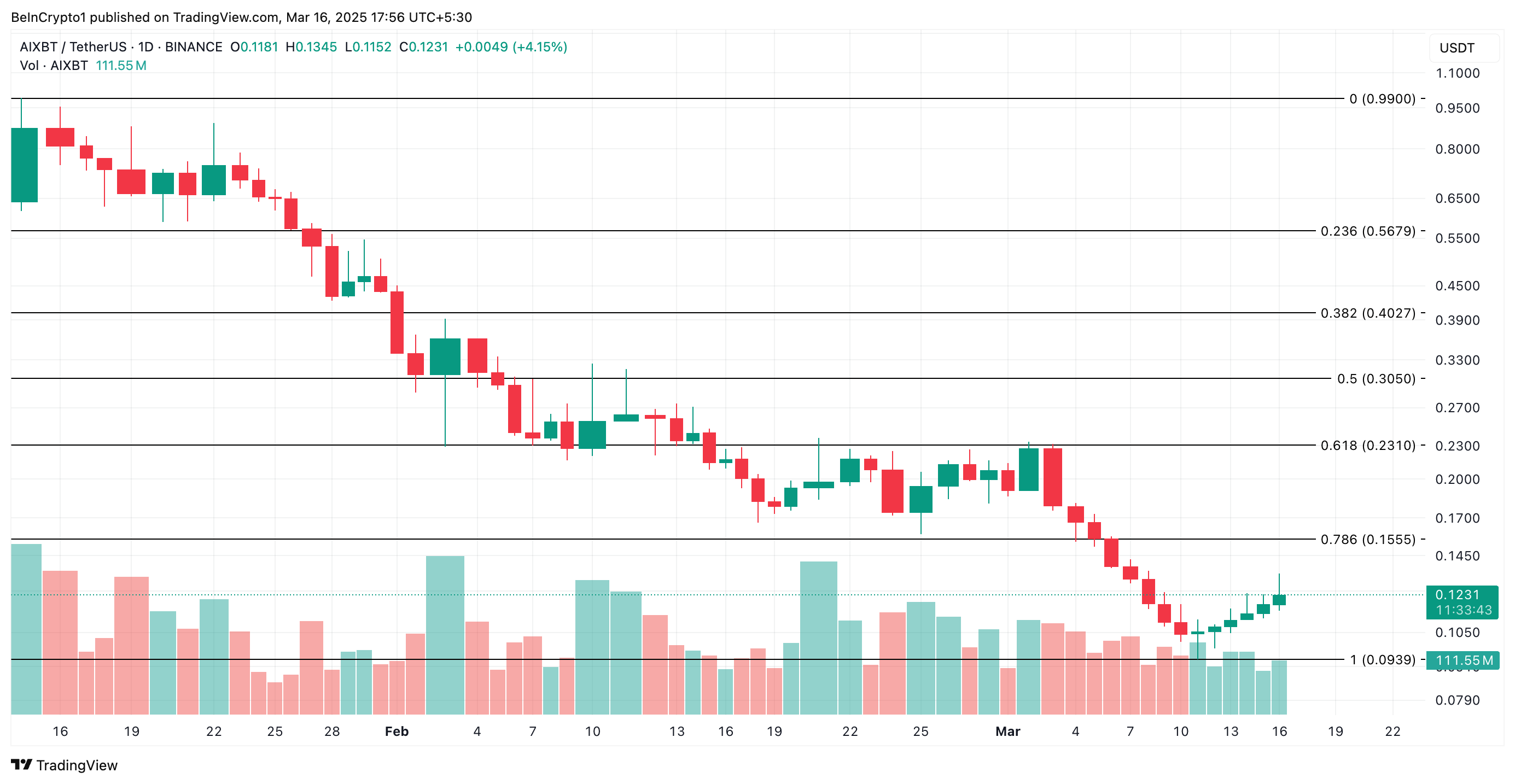Image resolution: width=1515 pixels, height=784 pixels.
Task: Click the TradingView text link at bottom
Action: coord(77,765)
